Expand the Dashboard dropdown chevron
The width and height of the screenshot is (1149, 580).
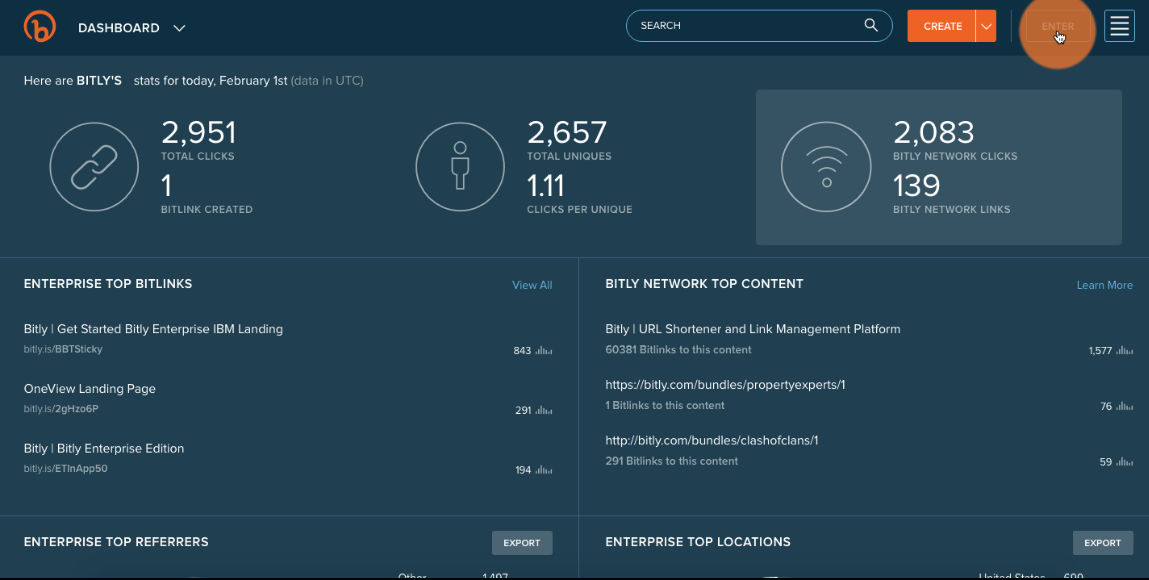pos(179,28)
